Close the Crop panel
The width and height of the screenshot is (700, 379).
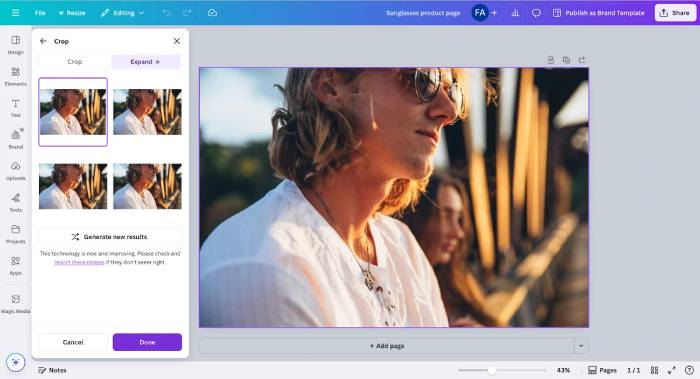click(x=177, y=41)
